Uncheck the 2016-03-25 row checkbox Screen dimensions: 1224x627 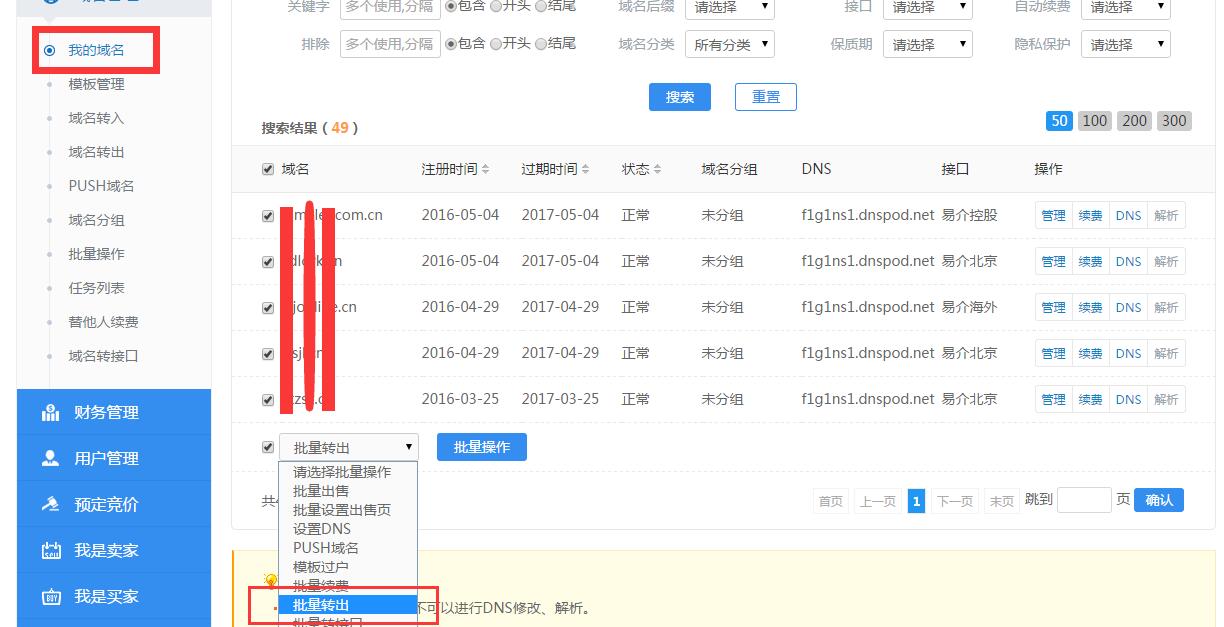267,400
